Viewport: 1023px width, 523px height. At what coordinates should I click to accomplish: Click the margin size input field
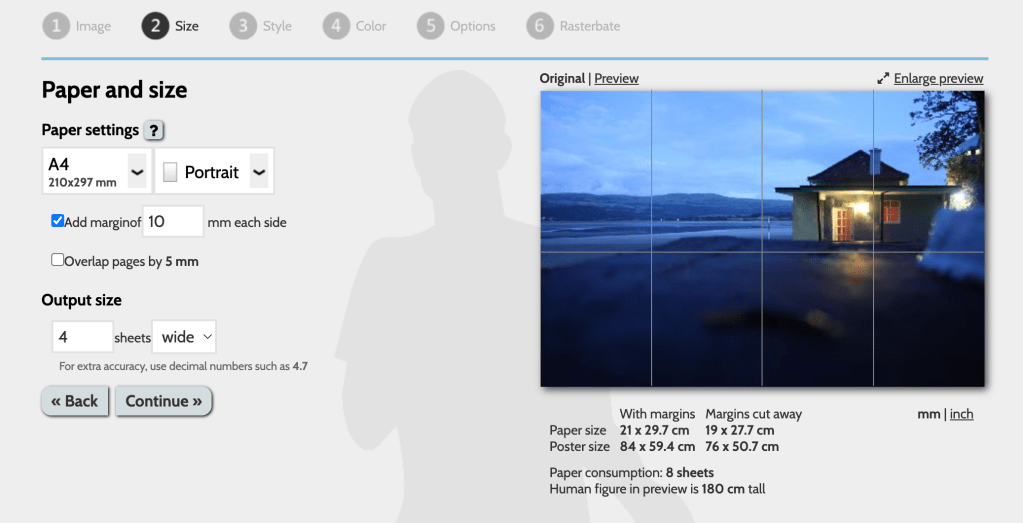172,221
